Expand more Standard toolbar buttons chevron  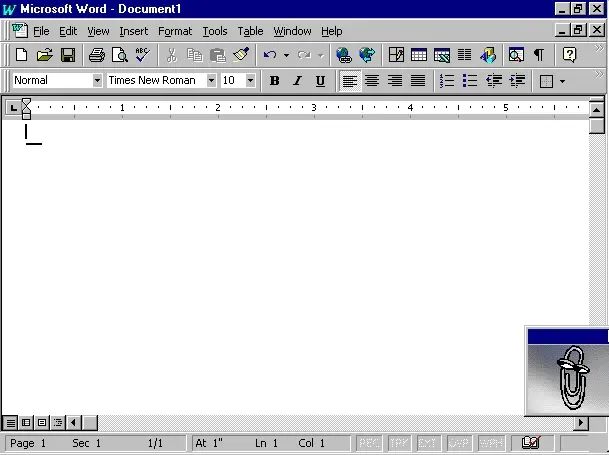[599, 49]
